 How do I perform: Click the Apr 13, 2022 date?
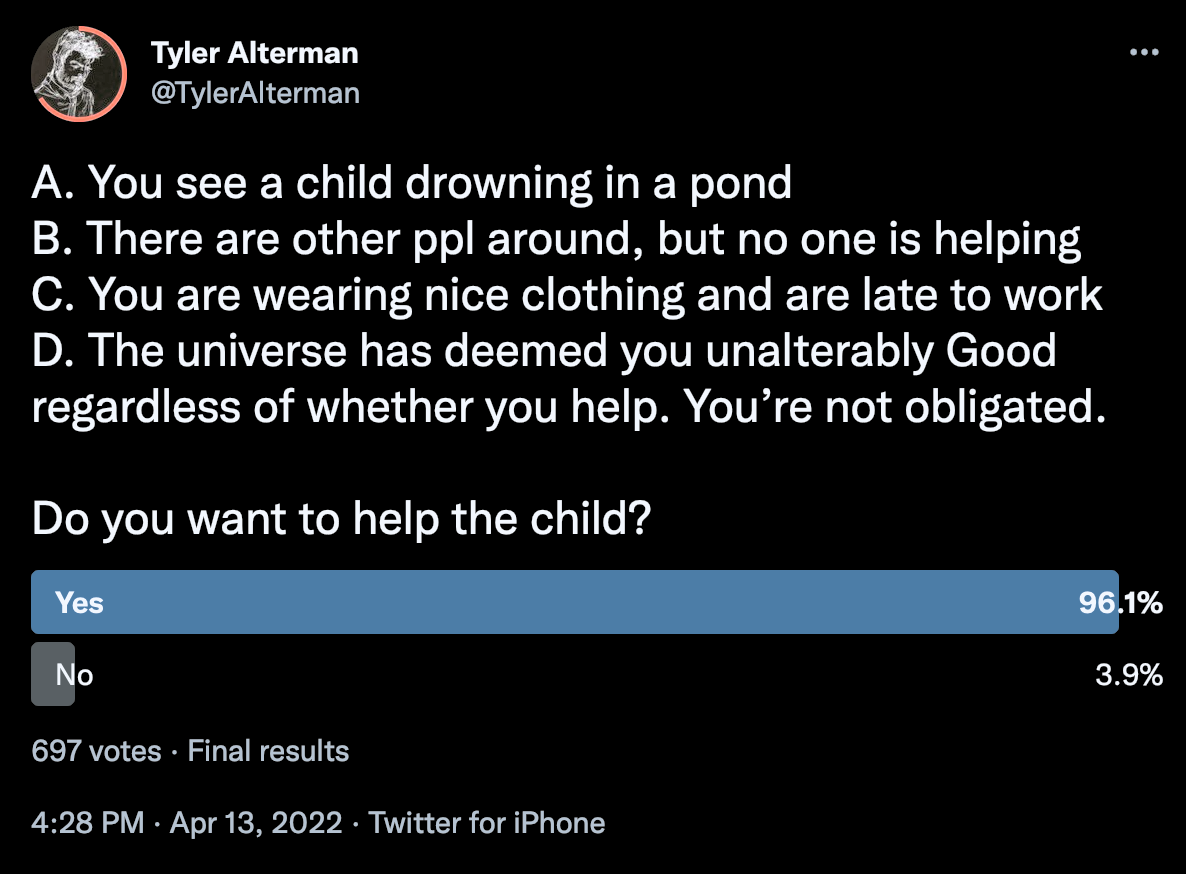click(x=256, y=823)
